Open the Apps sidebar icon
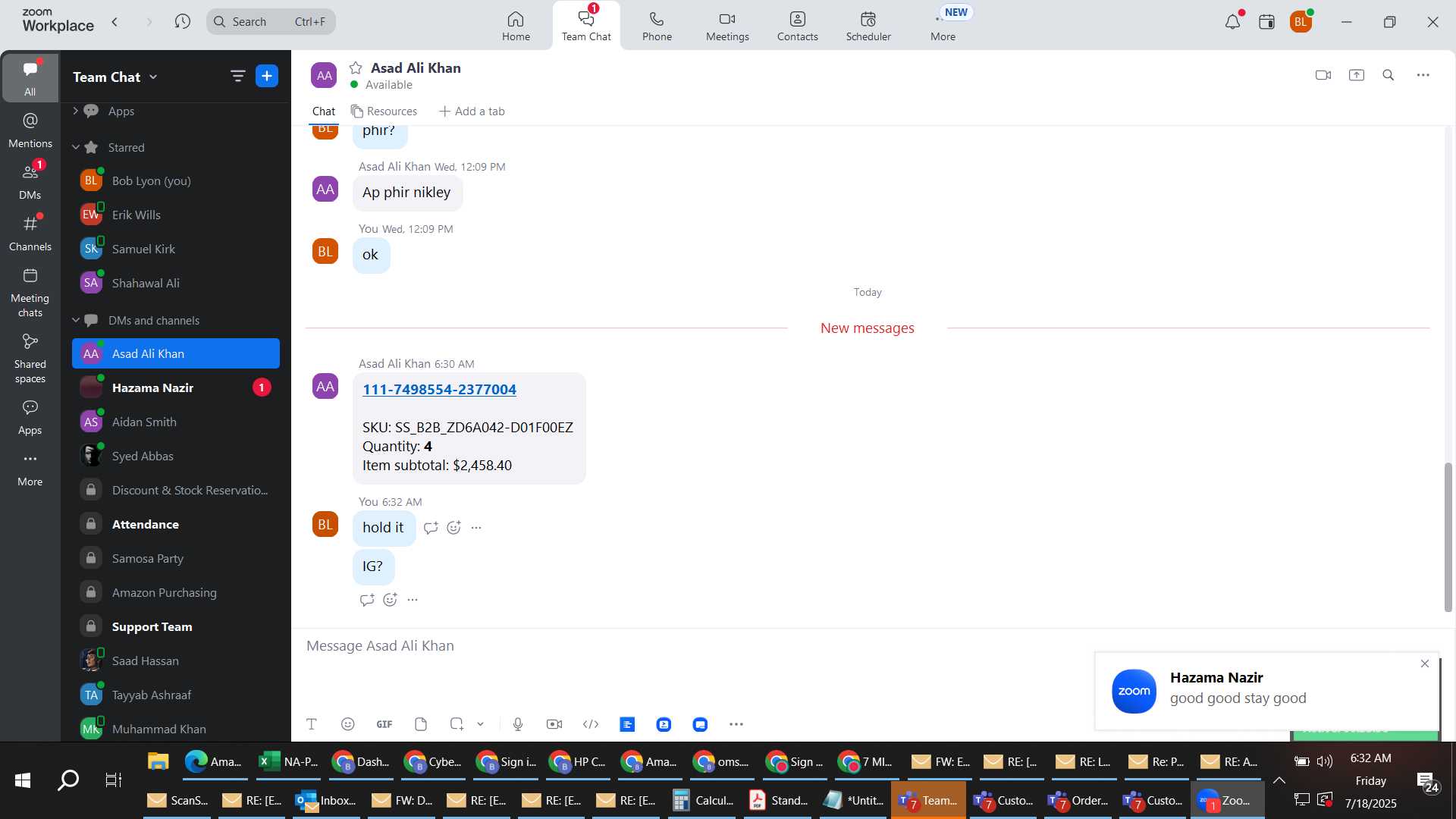This screenshot has width=1456, height=819. [30, 417]
